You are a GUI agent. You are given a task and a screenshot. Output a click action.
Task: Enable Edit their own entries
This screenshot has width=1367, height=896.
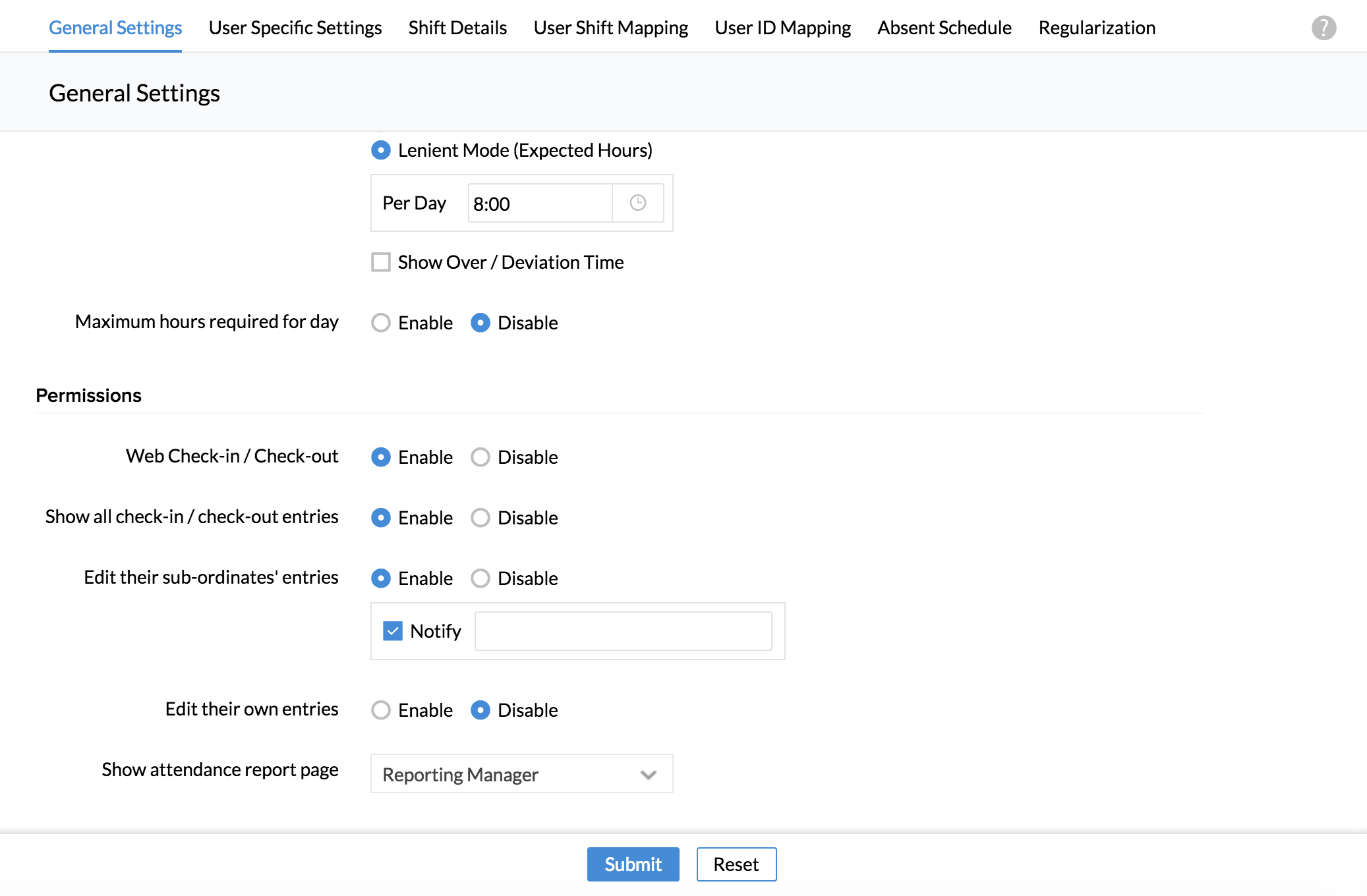coord(381,710)
